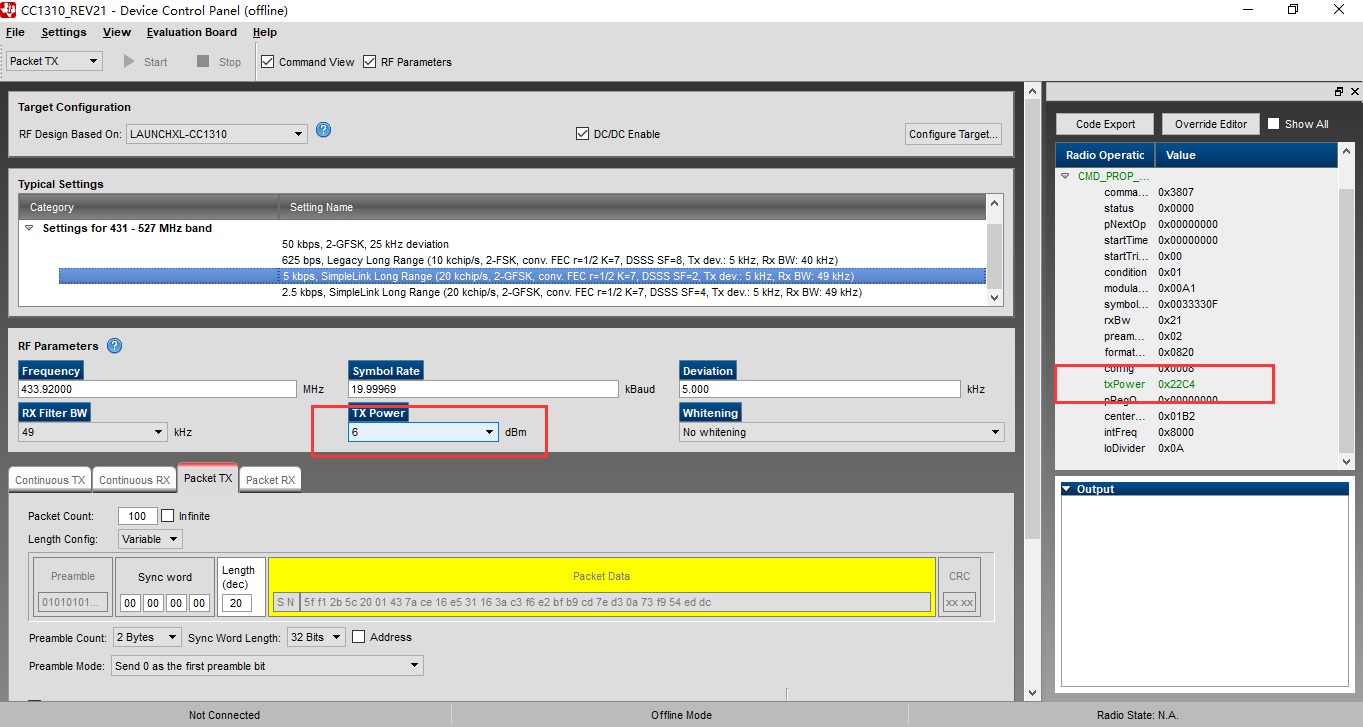The width and height of the screenshot is (1363, 727).
Task: Click inside the yellow Packet Data field
Action: click(x=600, y=602)
